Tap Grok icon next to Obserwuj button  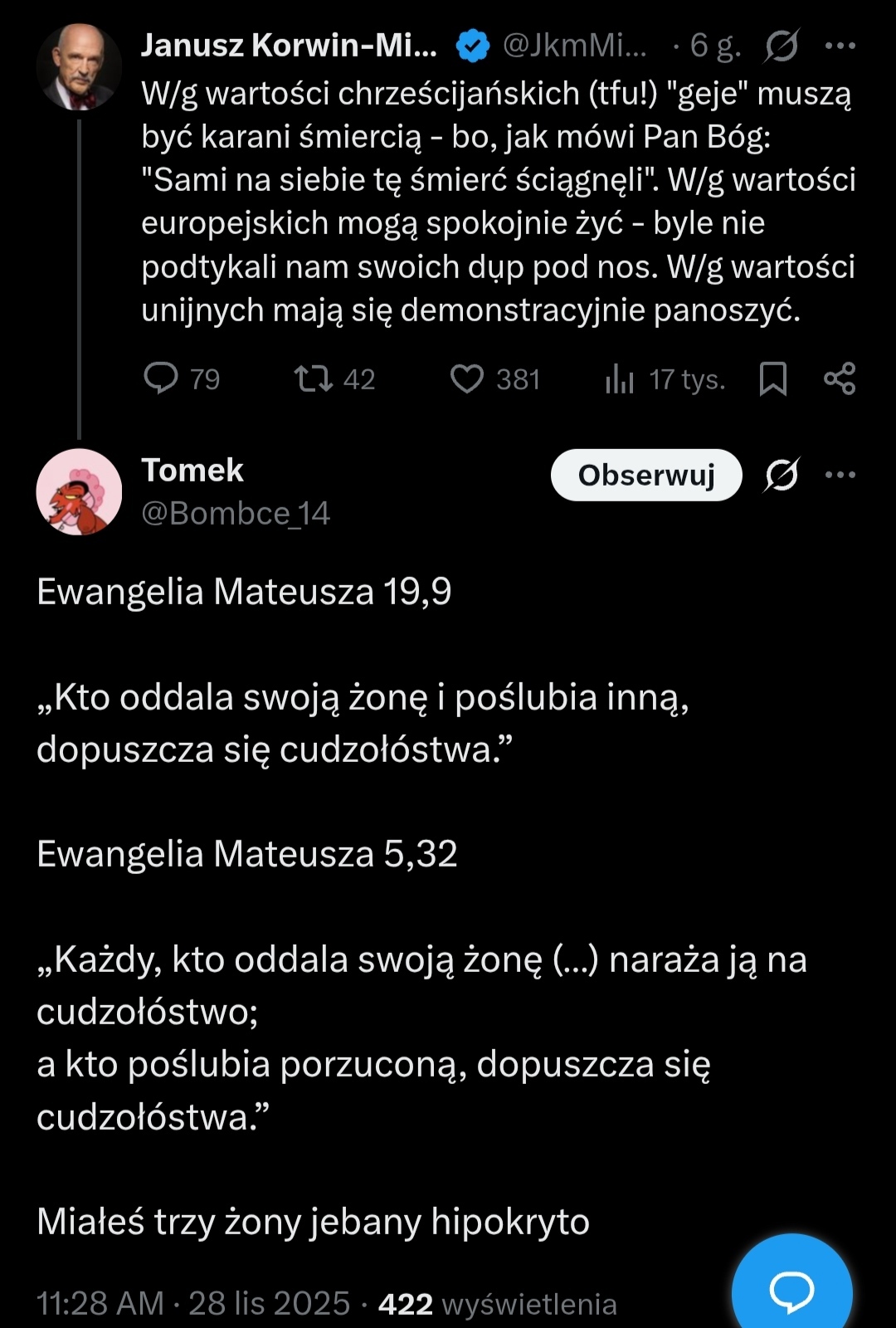[x=782, y=475]
